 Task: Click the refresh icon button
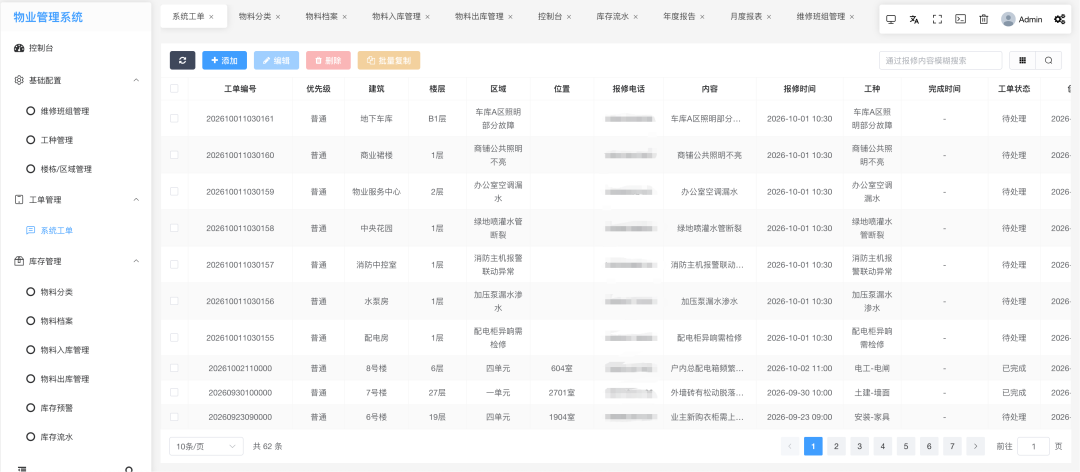183,61
